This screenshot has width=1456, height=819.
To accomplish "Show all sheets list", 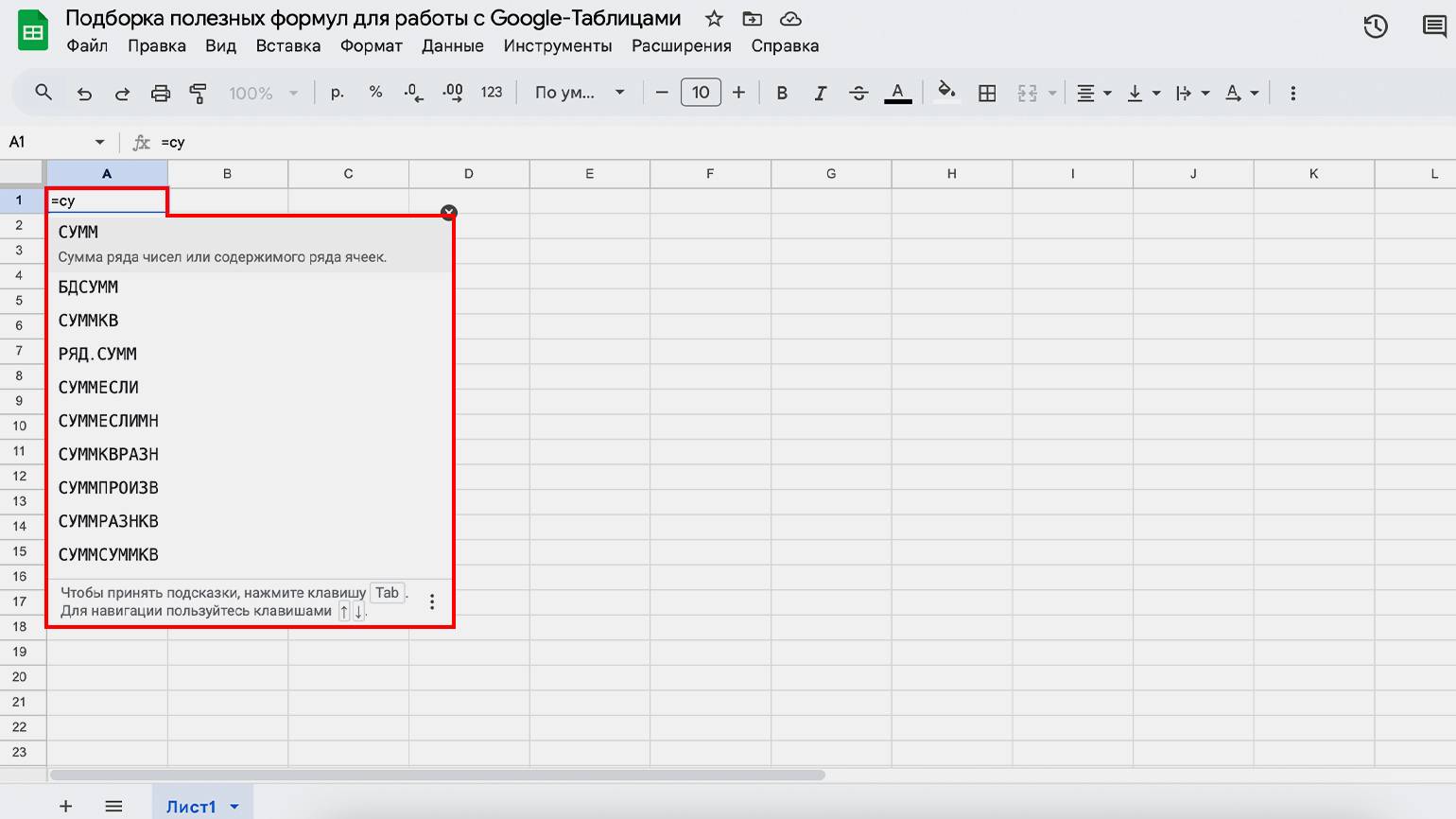I will tap(113, 806).
